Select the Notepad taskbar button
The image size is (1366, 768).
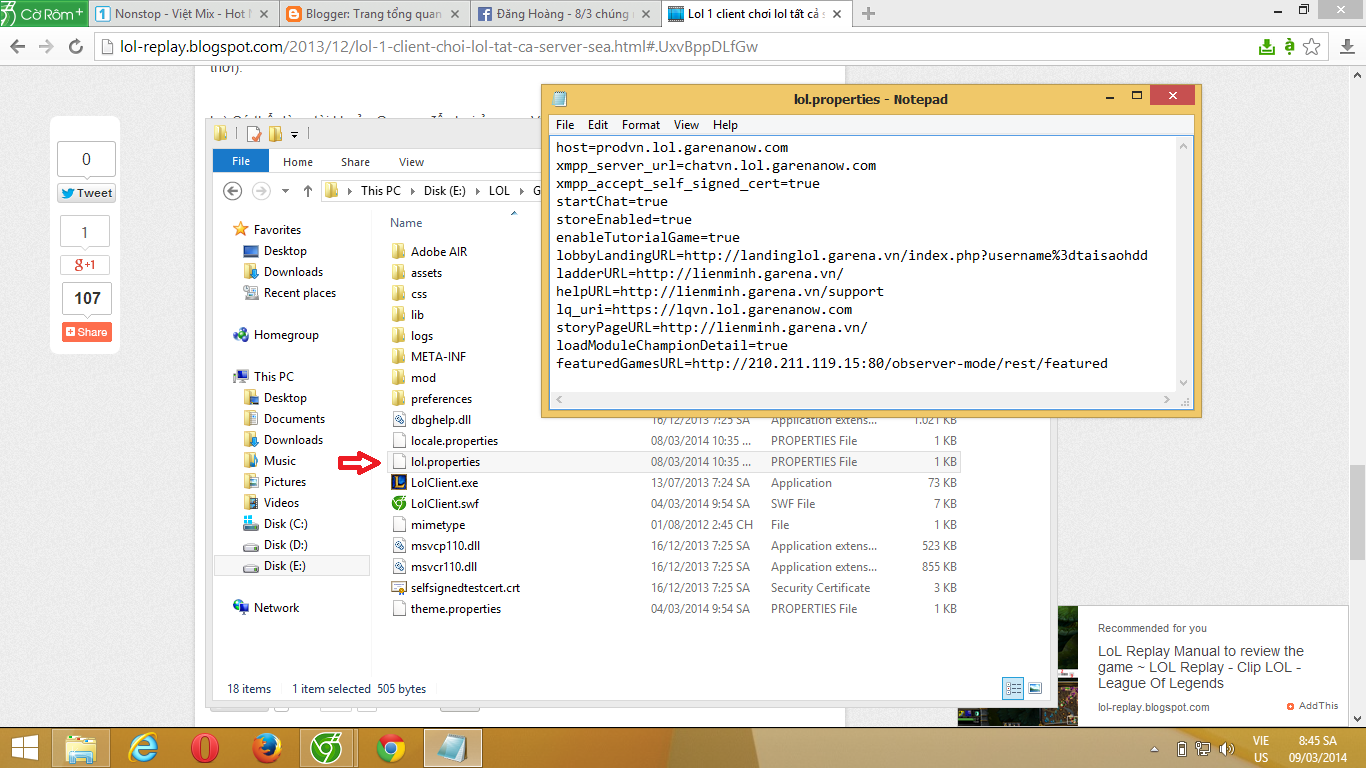(x=452, y=748)
